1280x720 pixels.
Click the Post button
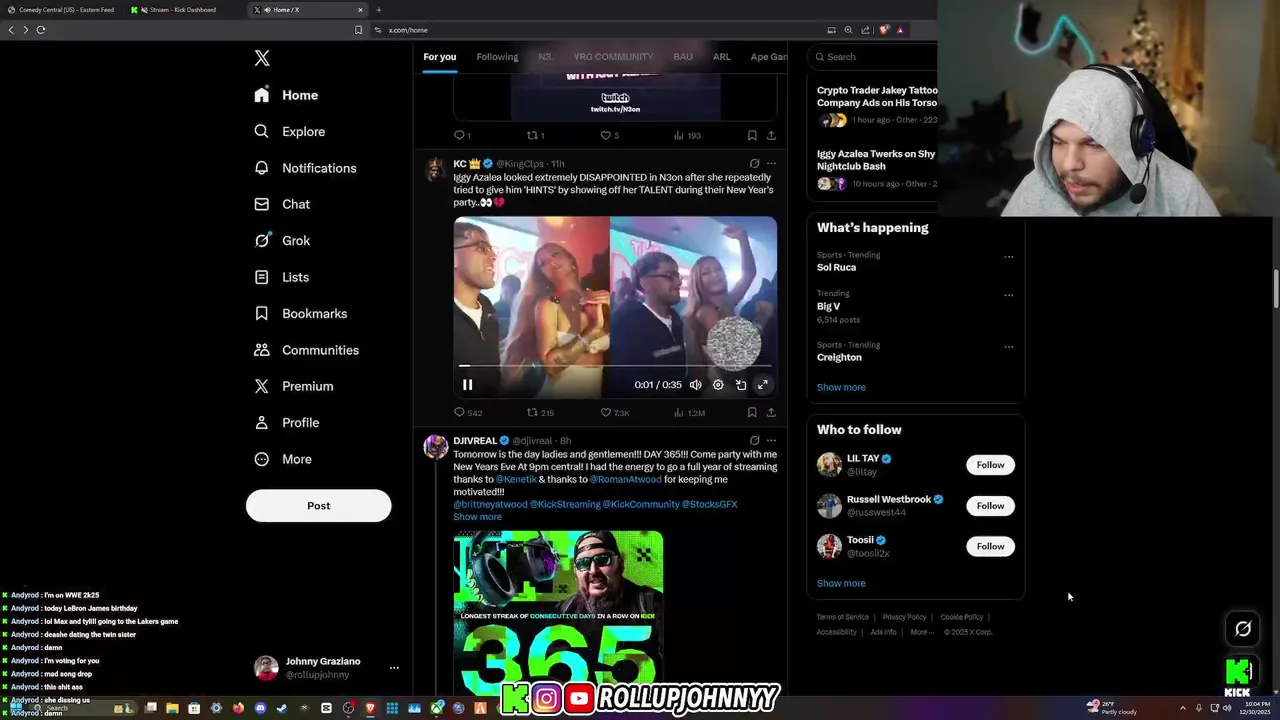318,505
